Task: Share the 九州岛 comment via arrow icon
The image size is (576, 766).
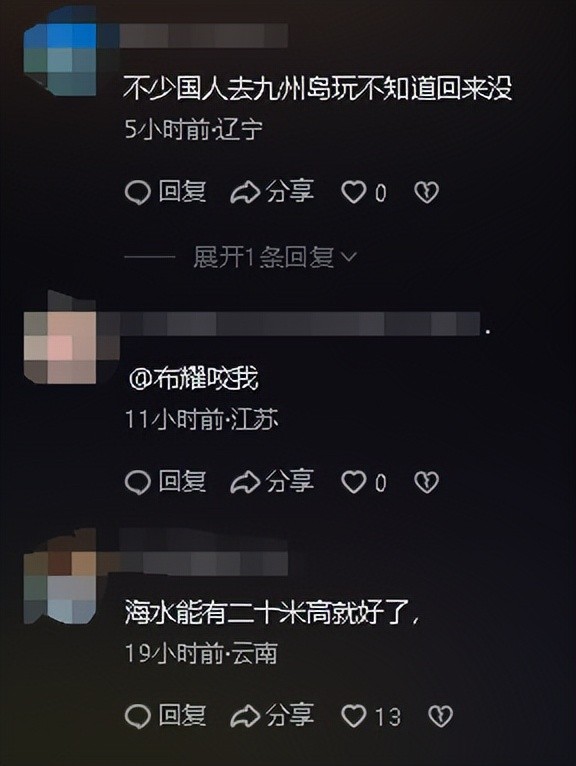Action: [x=272, y=192]
